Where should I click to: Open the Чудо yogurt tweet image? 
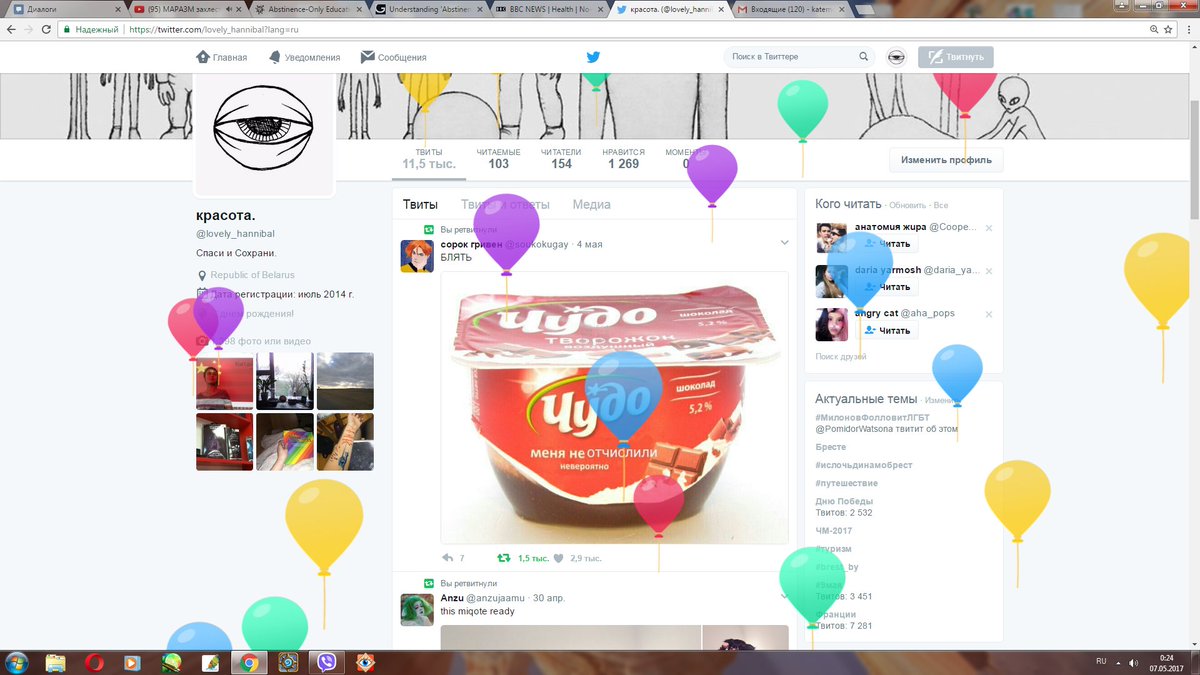coord(614,407)
